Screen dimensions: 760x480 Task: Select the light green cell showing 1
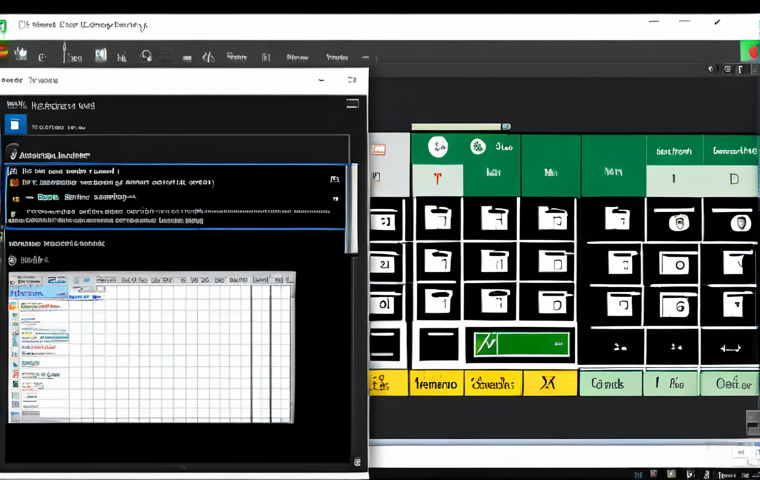coord(674,180)
